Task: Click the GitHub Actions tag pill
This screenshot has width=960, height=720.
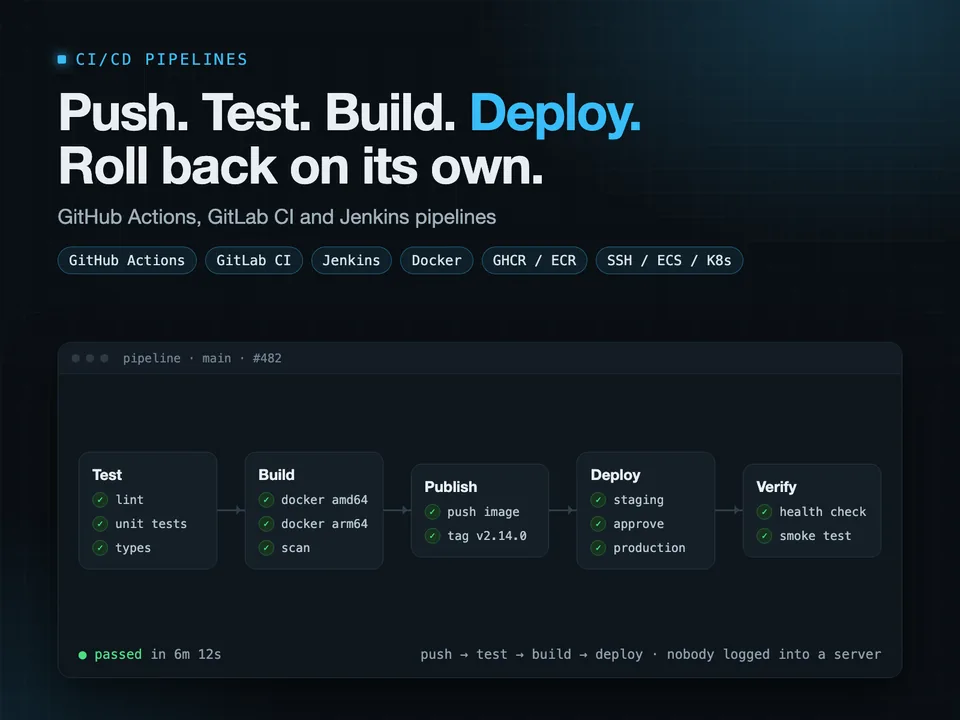Action: point(127,260)
